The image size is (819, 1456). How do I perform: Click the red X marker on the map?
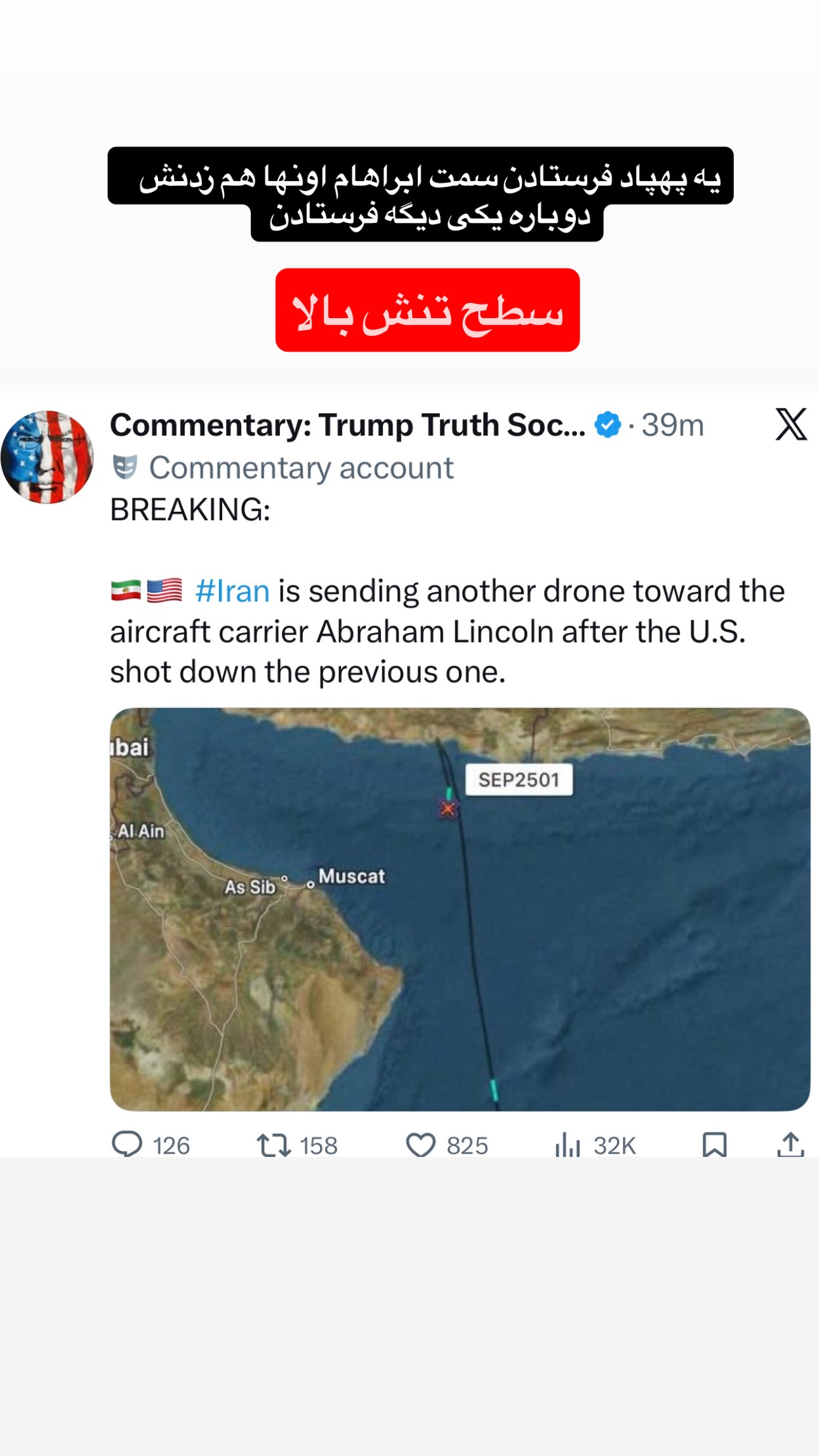[448, 809]
